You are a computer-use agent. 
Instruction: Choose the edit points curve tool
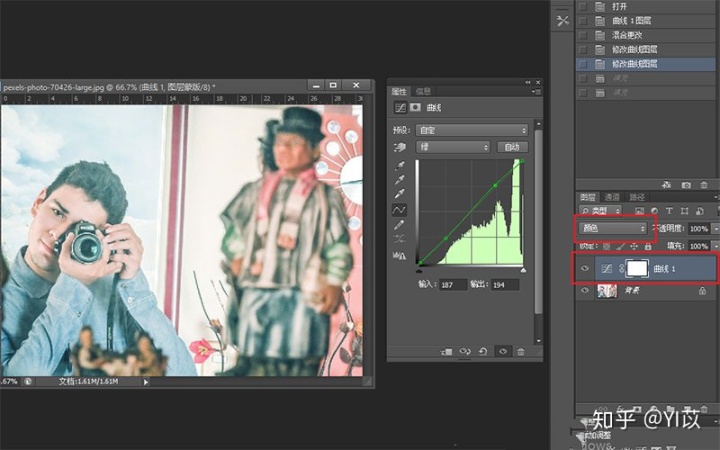(x=399, y=210)
